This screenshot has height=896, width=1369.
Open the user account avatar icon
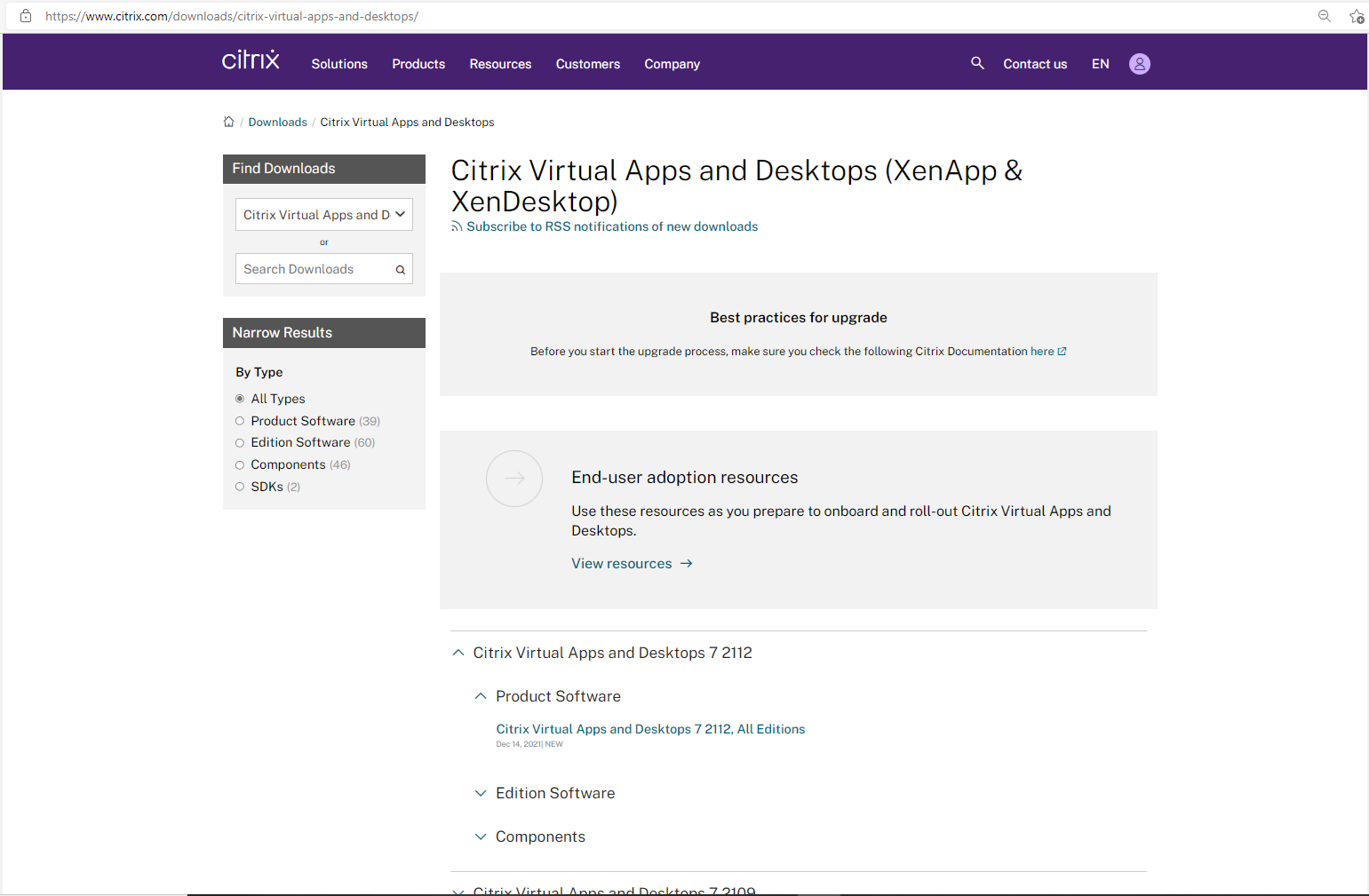pos(1140,64)
